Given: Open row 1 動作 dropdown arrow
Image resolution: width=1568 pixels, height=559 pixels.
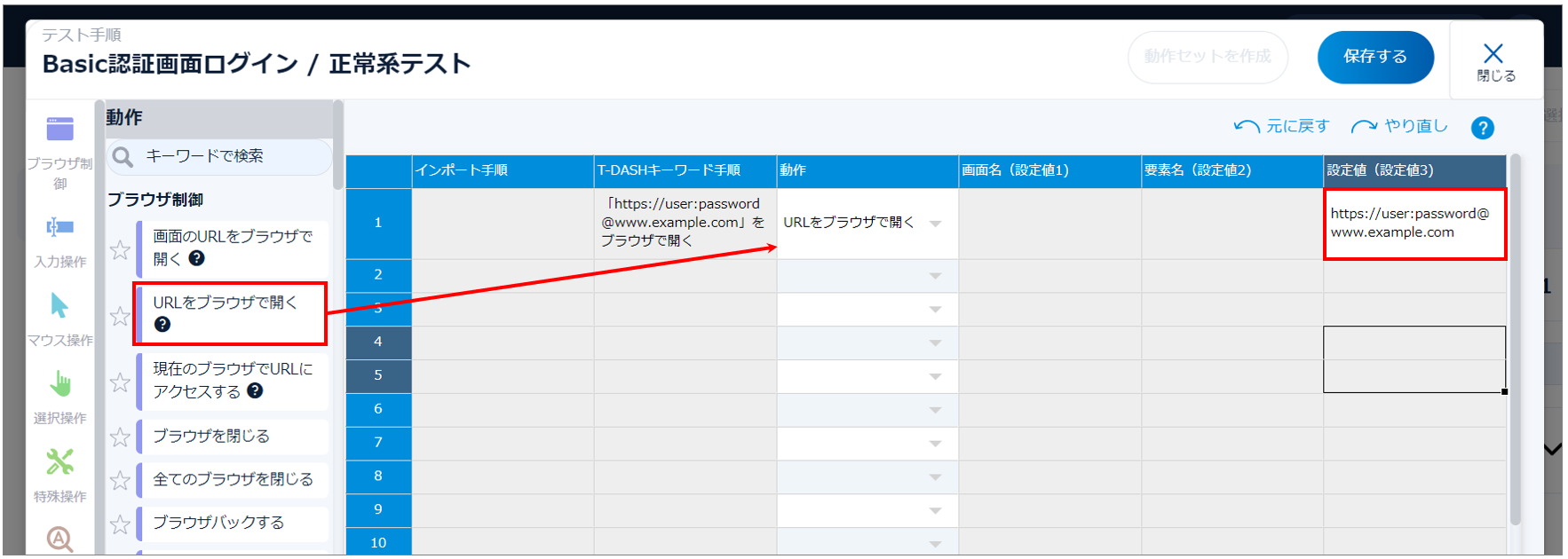Looking at the screenshot, I should click(x=935, y=224).
